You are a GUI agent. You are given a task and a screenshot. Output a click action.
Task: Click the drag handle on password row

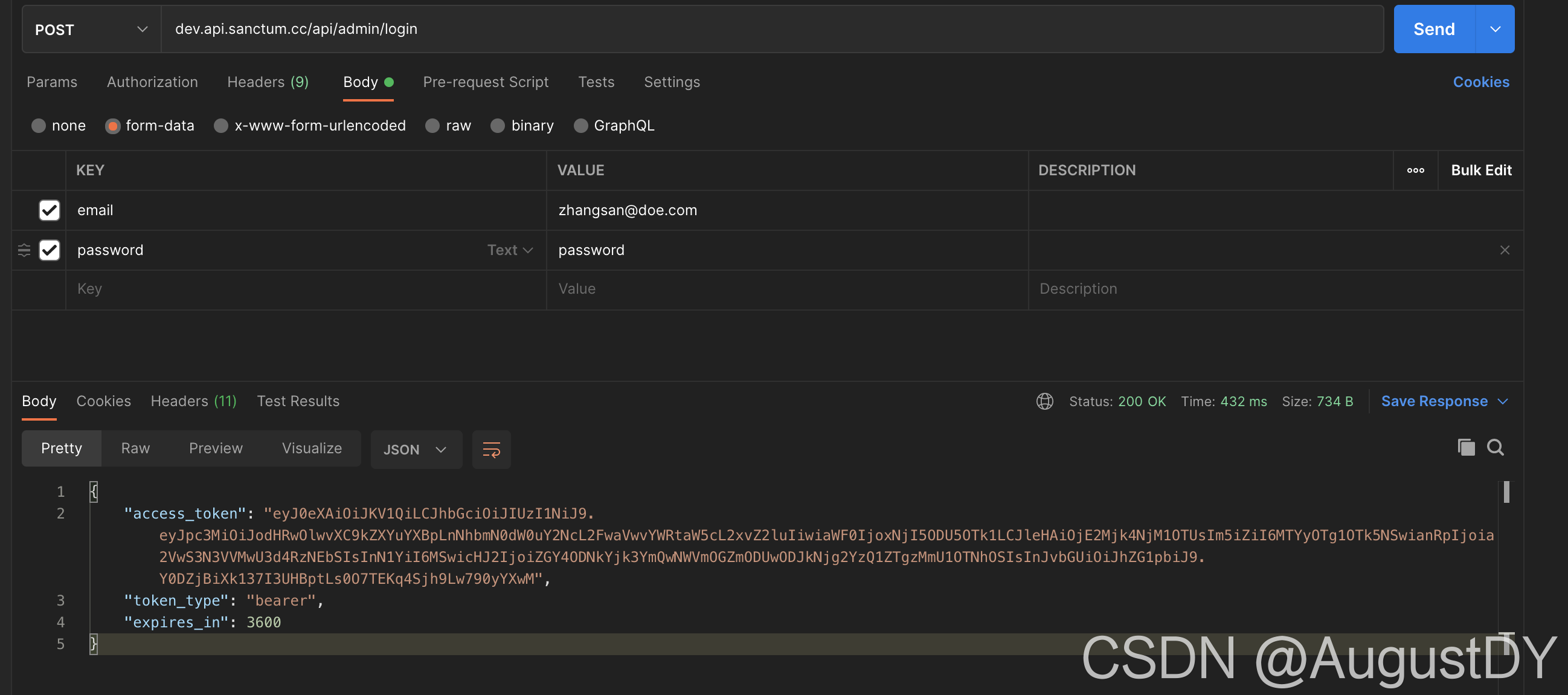(24, 250)
